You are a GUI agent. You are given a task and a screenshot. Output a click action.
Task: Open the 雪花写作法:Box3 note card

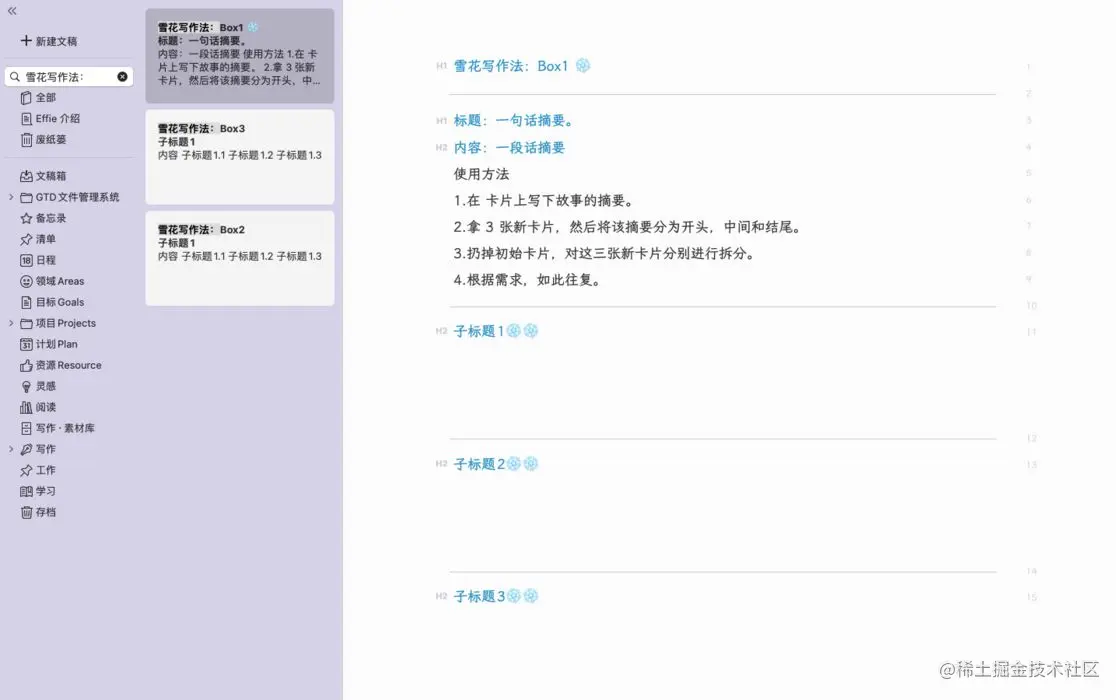239,157
